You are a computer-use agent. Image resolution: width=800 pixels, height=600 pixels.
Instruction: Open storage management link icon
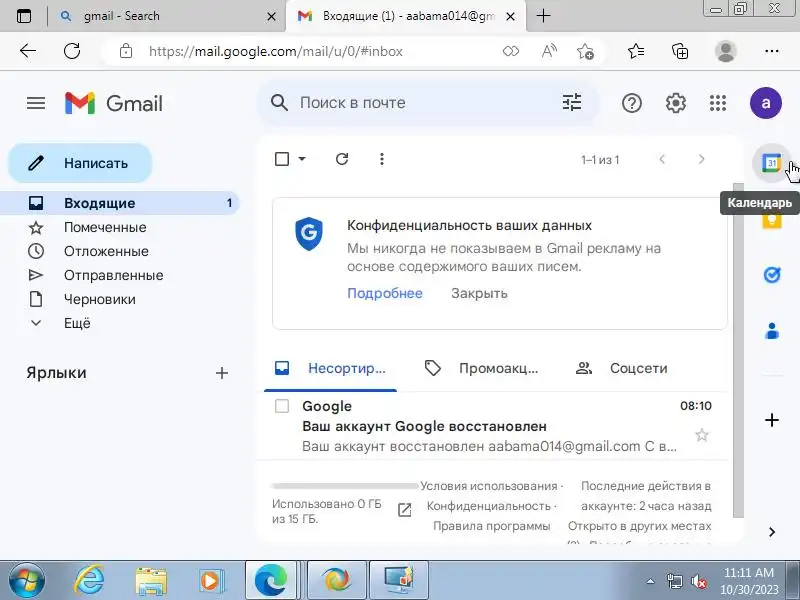coord(404,509)
